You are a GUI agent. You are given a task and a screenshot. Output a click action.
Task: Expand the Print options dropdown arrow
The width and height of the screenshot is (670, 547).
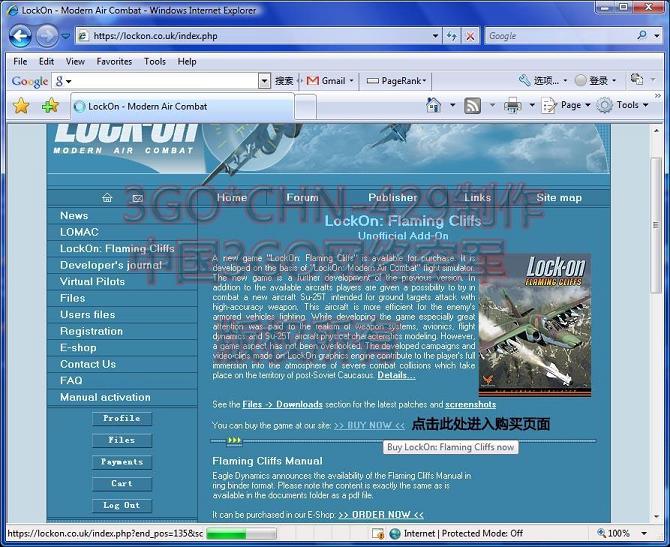click(x=532, y=105)
